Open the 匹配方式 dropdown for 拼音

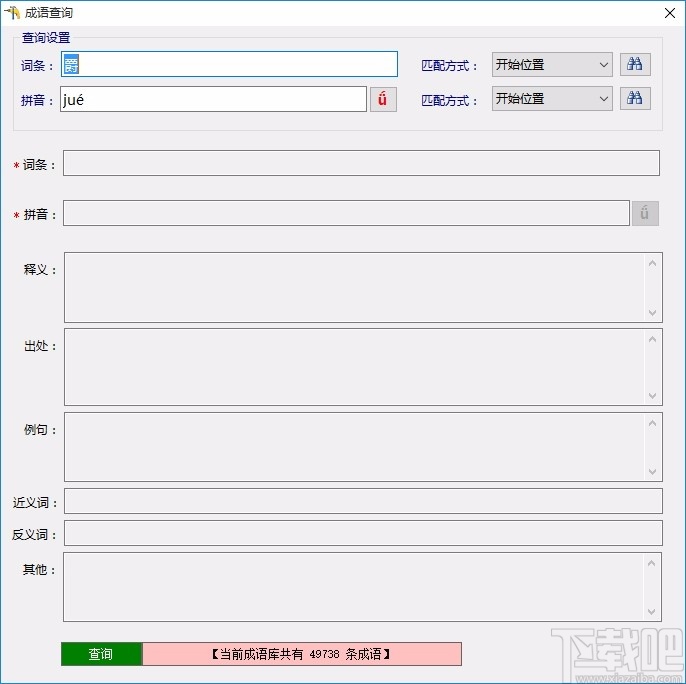(x=552, y=98)
